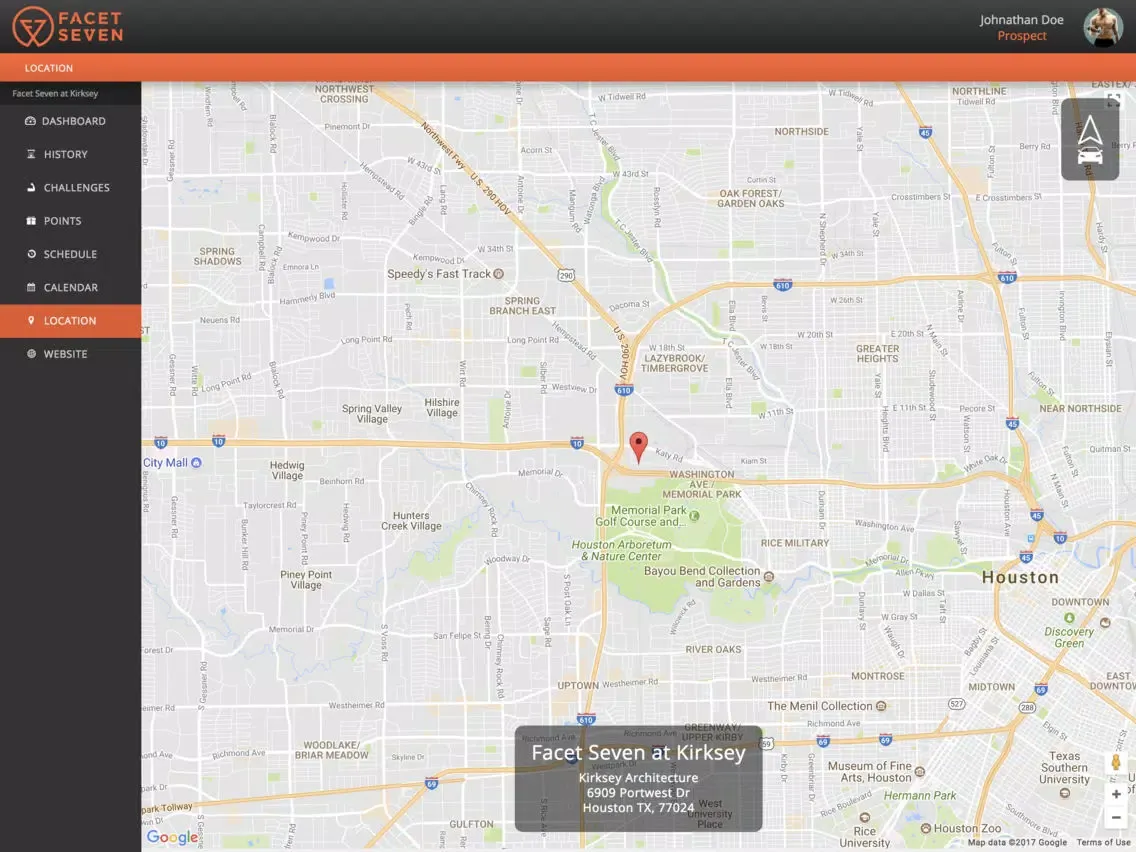Select Schedule in the sidebar
1136x852 pixels.
[x=70, y=254]
